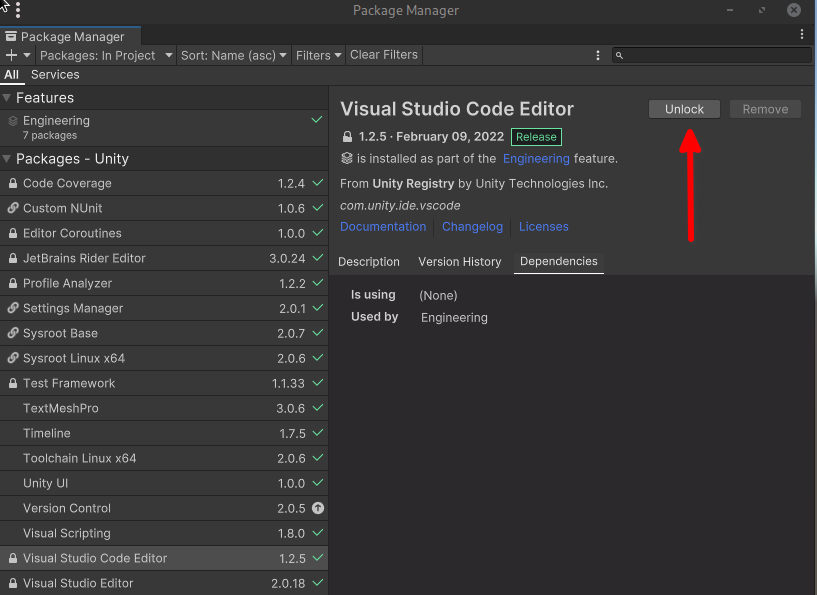The height and width of the screenshot is (595, 817).
Task: Open the Sort: Name (asc) dropdown
Action: tap(233, 55)
